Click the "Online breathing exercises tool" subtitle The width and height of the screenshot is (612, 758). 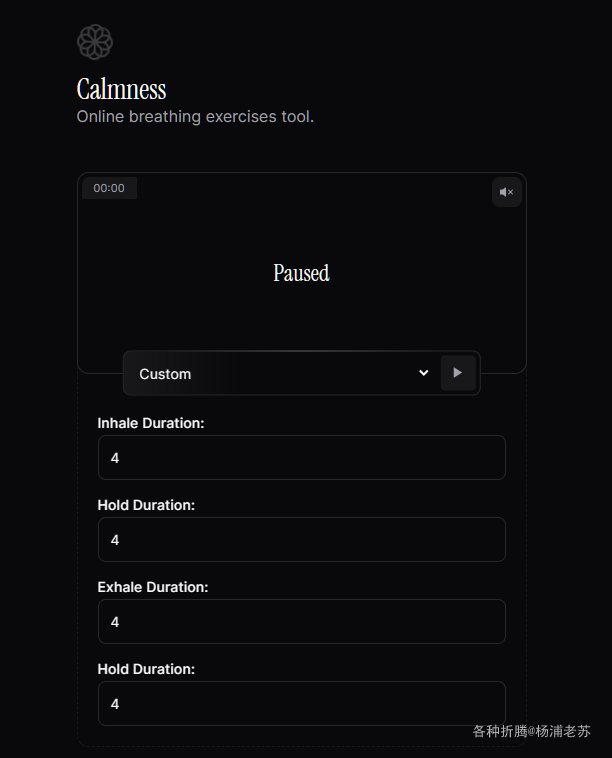(195, 117)
